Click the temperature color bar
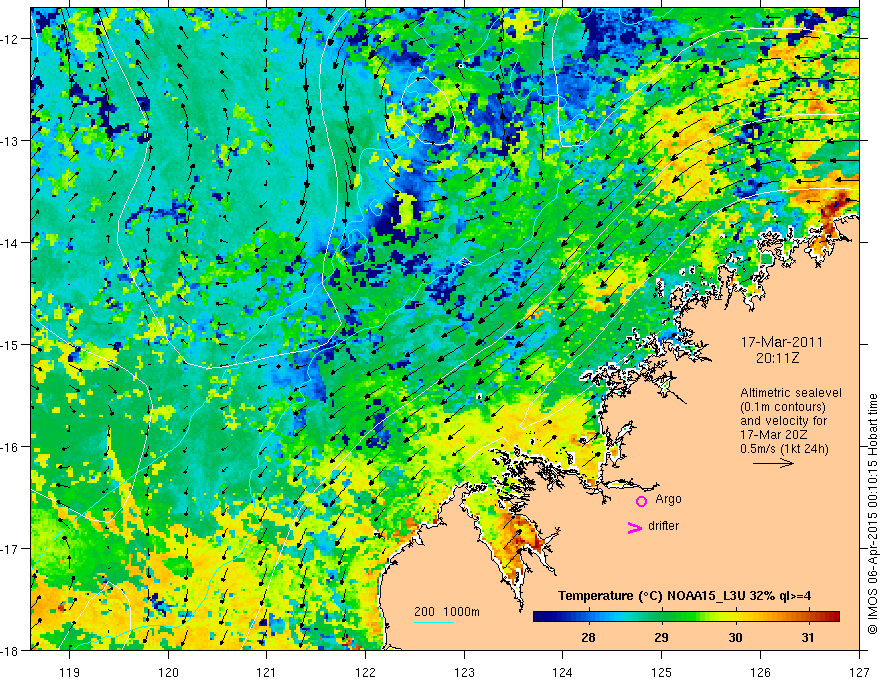The height and width of the screenshot is (680, 880). 686,616
